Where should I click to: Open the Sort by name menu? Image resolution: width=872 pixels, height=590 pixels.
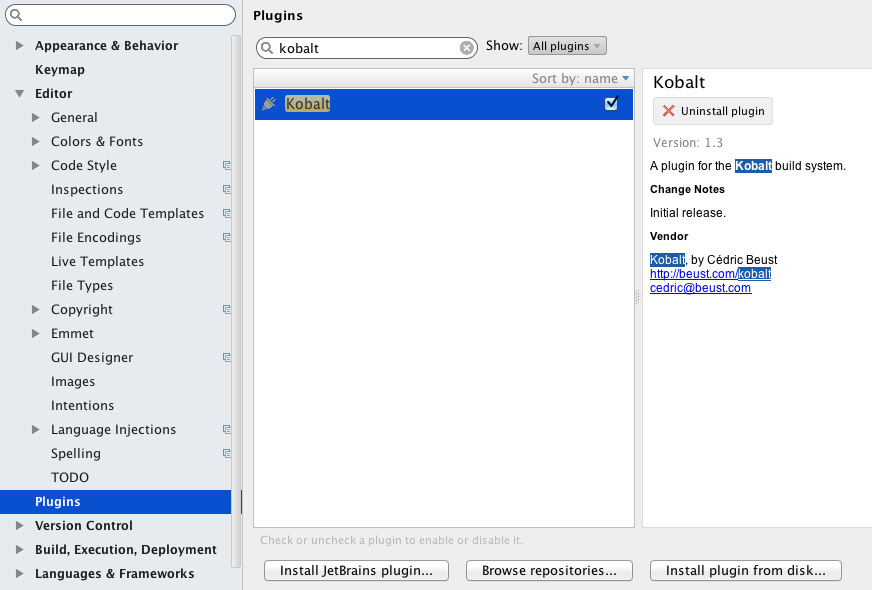[580, 78]
